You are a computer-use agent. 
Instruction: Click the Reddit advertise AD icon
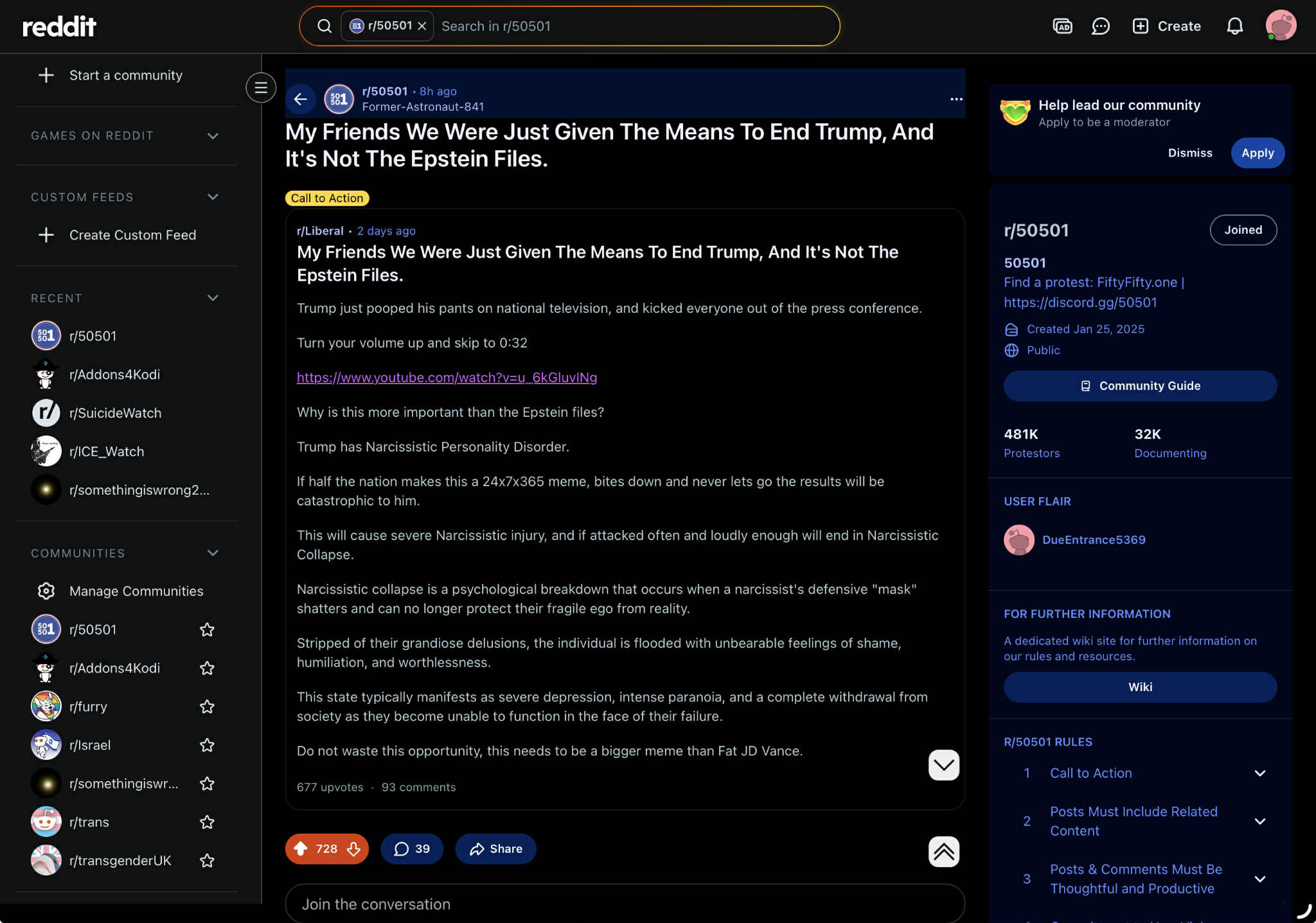[x=1062, y=26]
